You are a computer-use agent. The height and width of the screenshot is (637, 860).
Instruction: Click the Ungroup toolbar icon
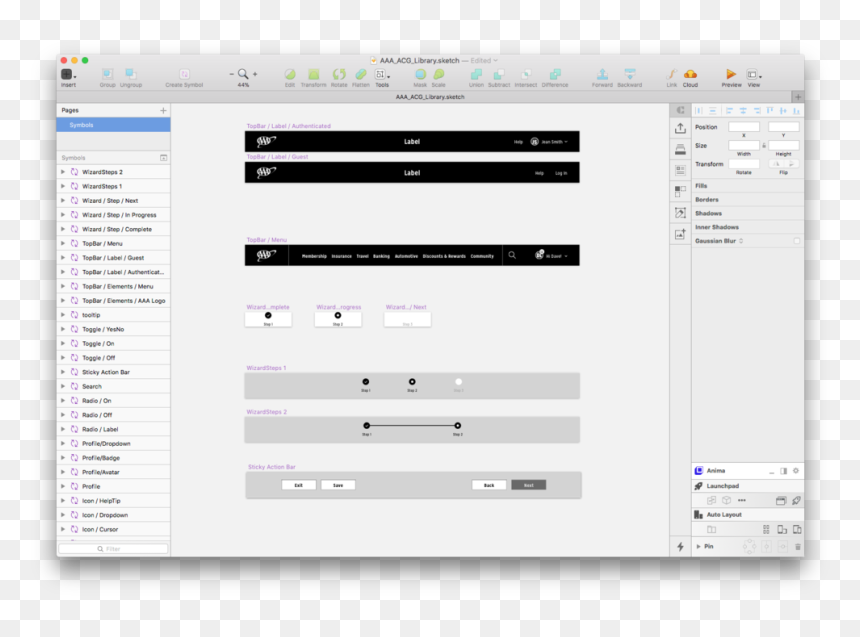(x=131, y=74)
